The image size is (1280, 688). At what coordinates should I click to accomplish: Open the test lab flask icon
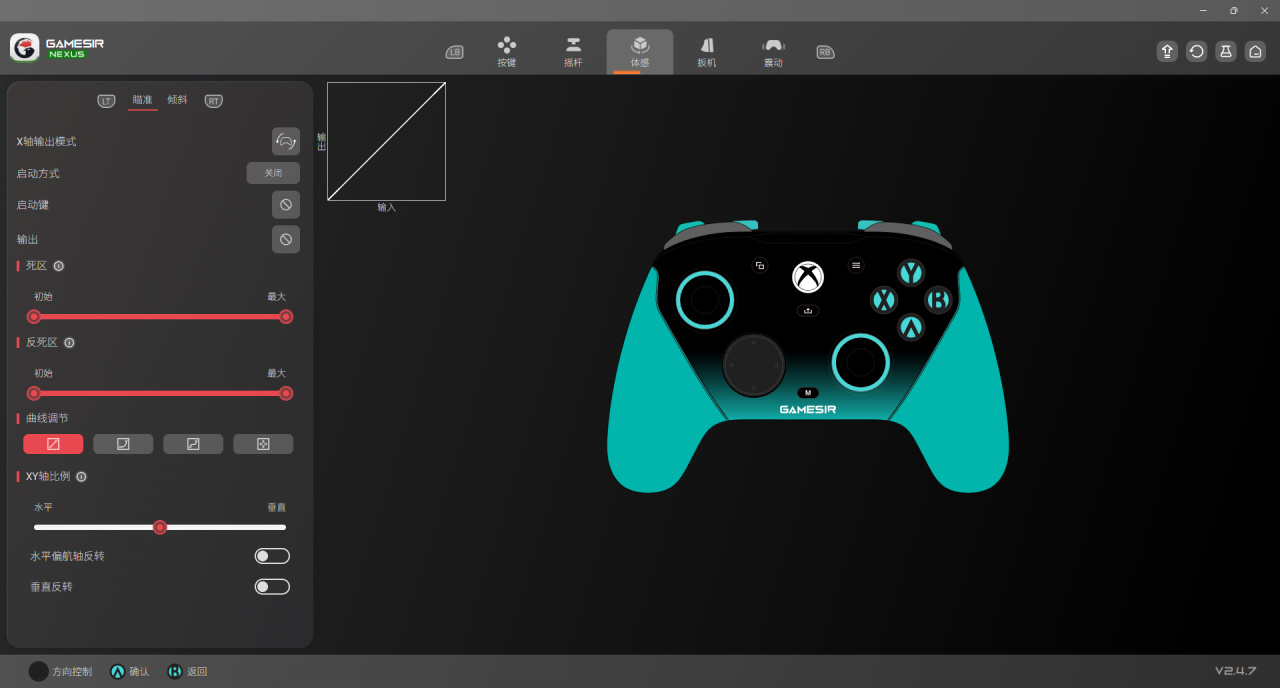[1226, 51]
